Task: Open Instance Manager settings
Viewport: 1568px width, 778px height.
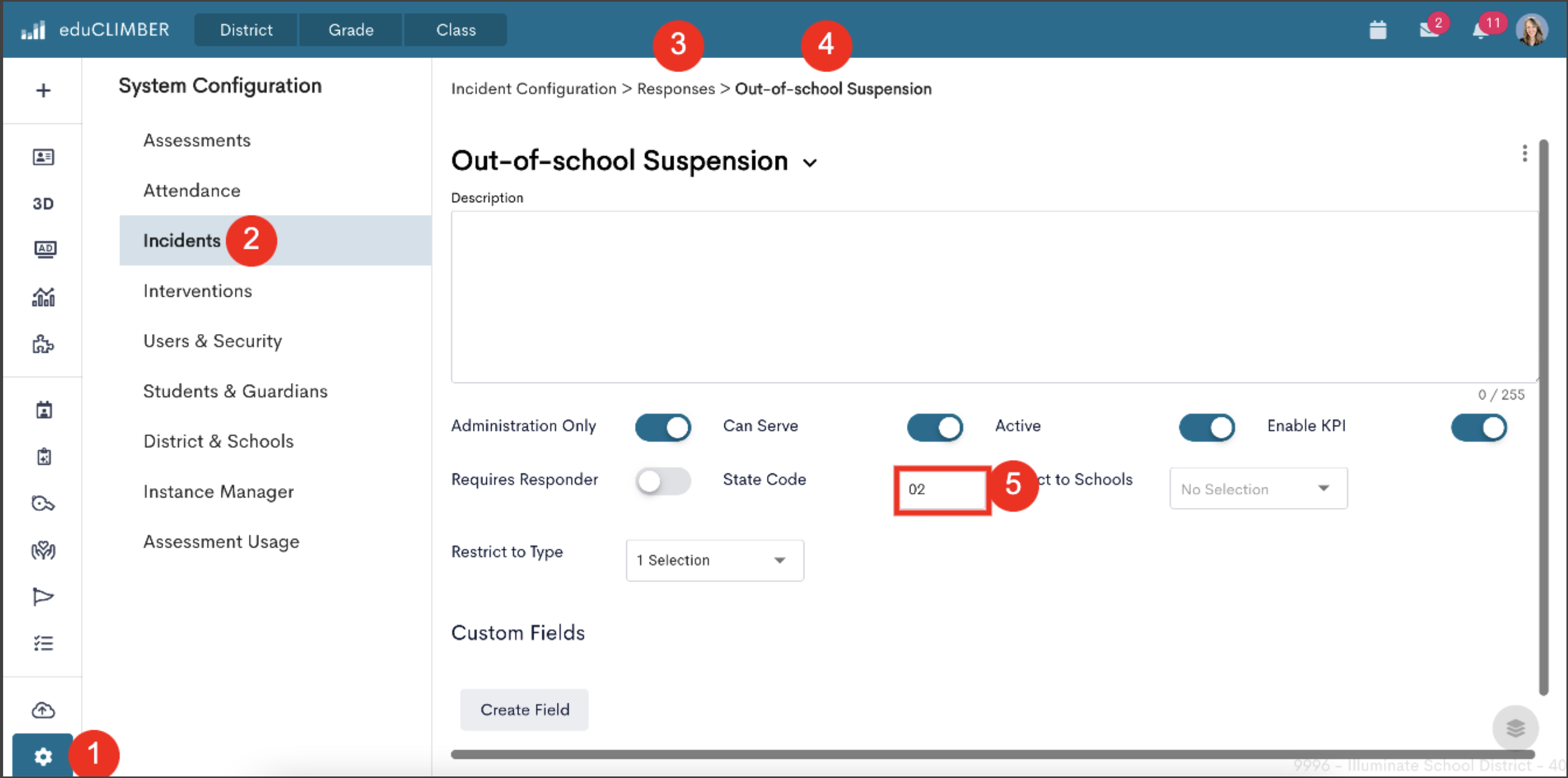Action: 218,491
